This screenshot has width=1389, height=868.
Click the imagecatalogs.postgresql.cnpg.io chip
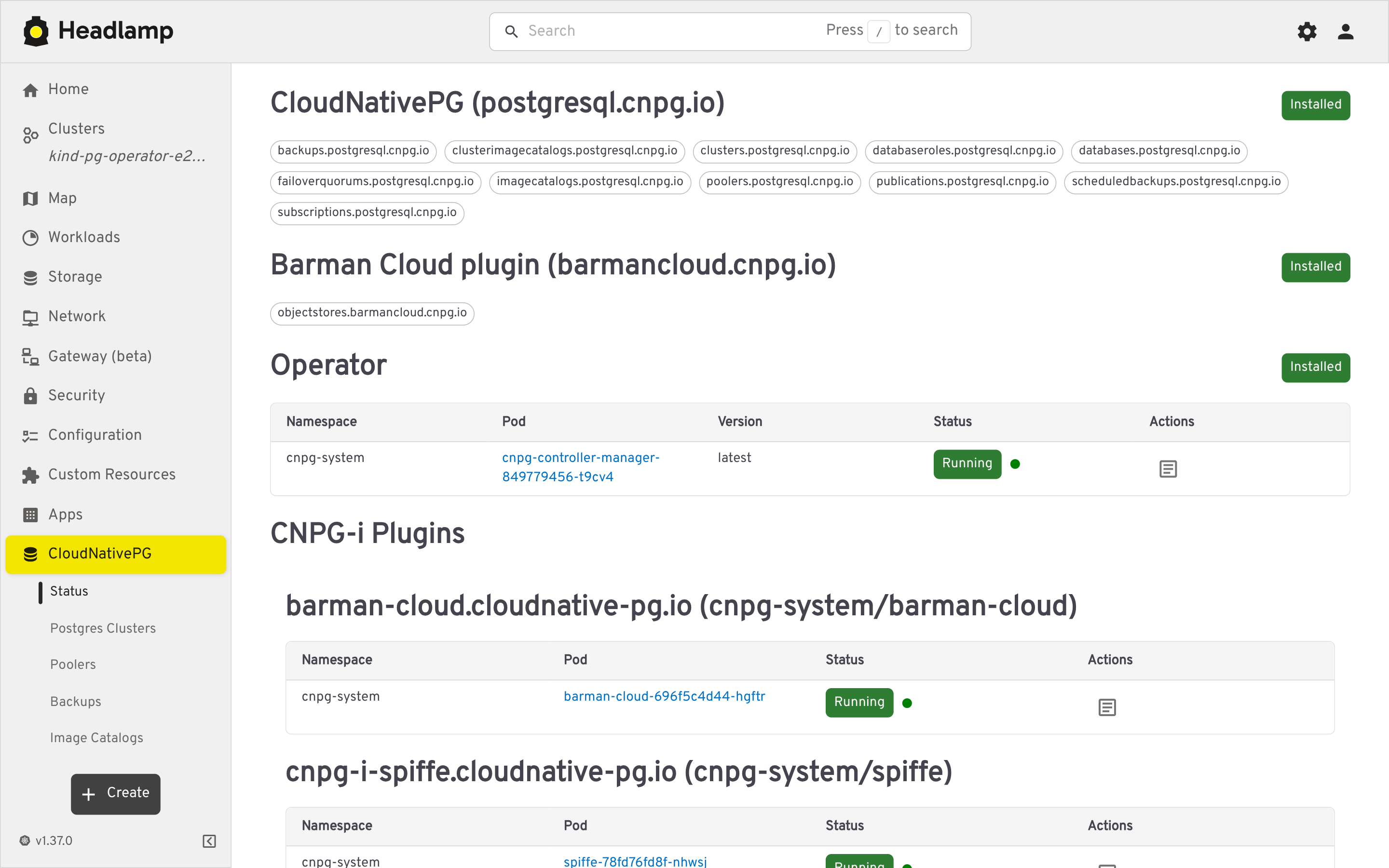(x=590, y=182)
